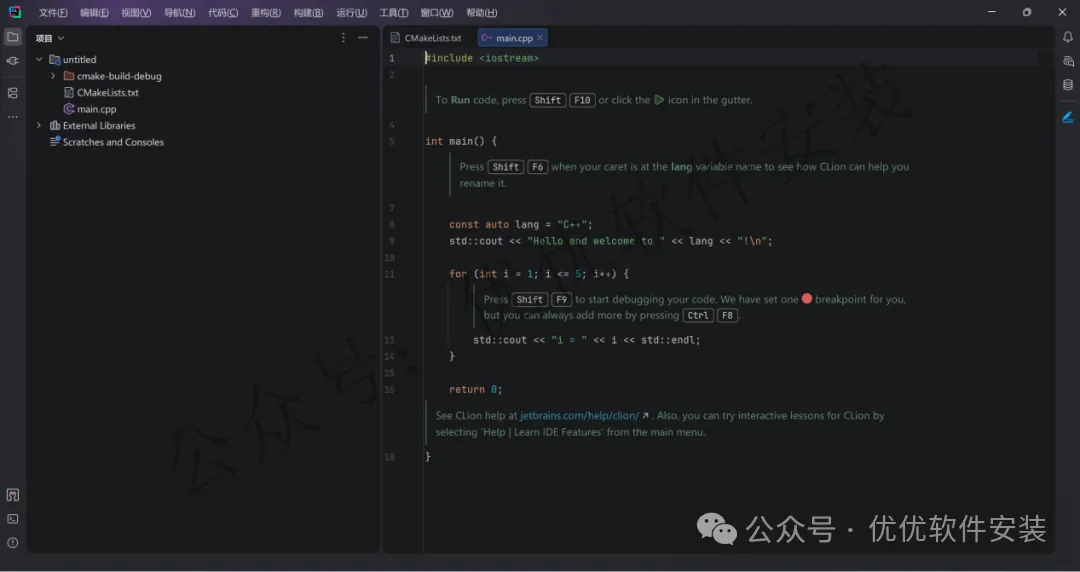Expand the cmake-build-debug folder
This screenshot has width=1080, height=572.
pyautogui.click(x=53, y=76)
